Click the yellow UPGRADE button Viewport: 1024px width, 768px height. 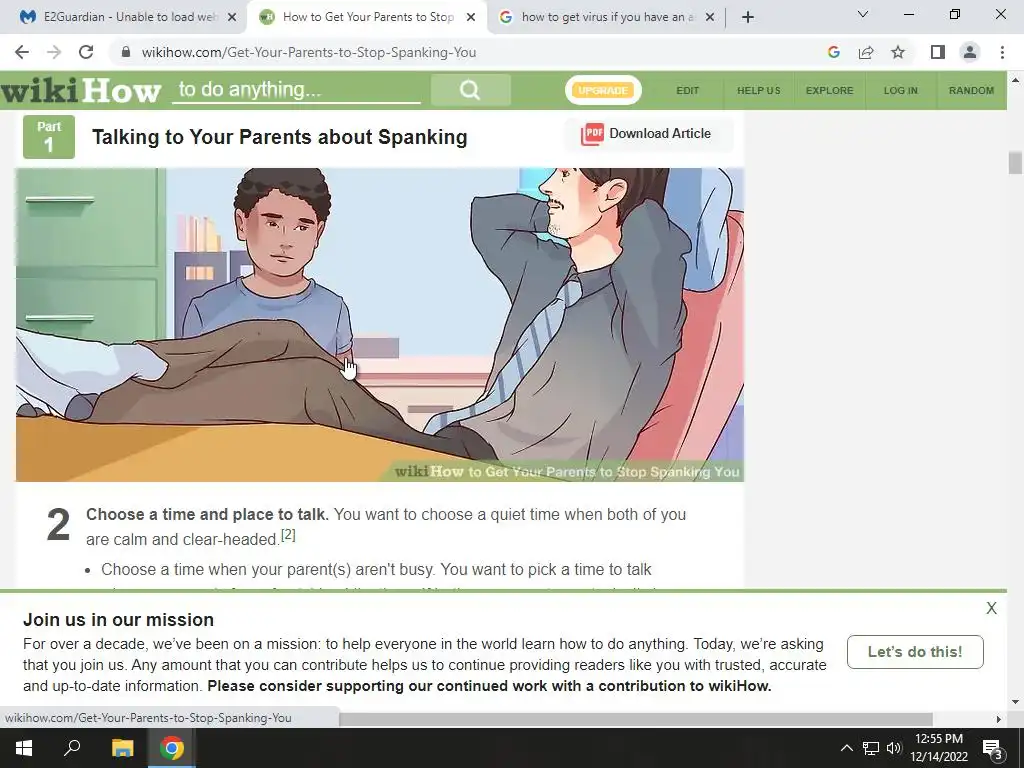(x=603, y=91)
